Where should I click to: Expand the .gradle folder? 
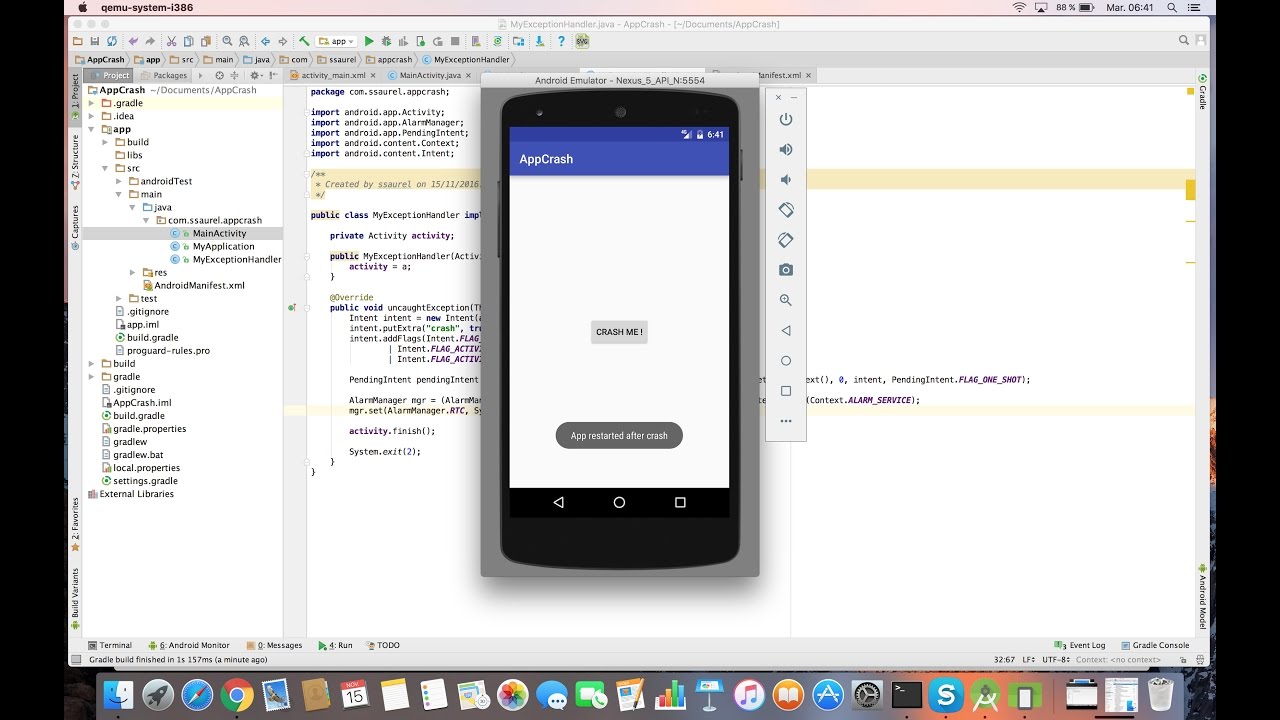(x=92, y=103)
